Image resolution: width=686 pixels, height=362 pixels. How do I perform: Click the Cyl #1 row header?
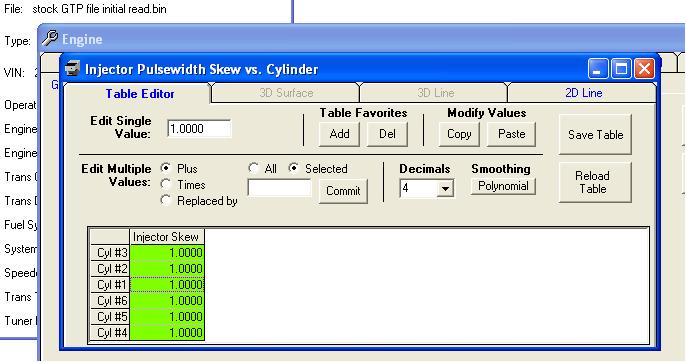pyautogui.click(x=110, y=285)
